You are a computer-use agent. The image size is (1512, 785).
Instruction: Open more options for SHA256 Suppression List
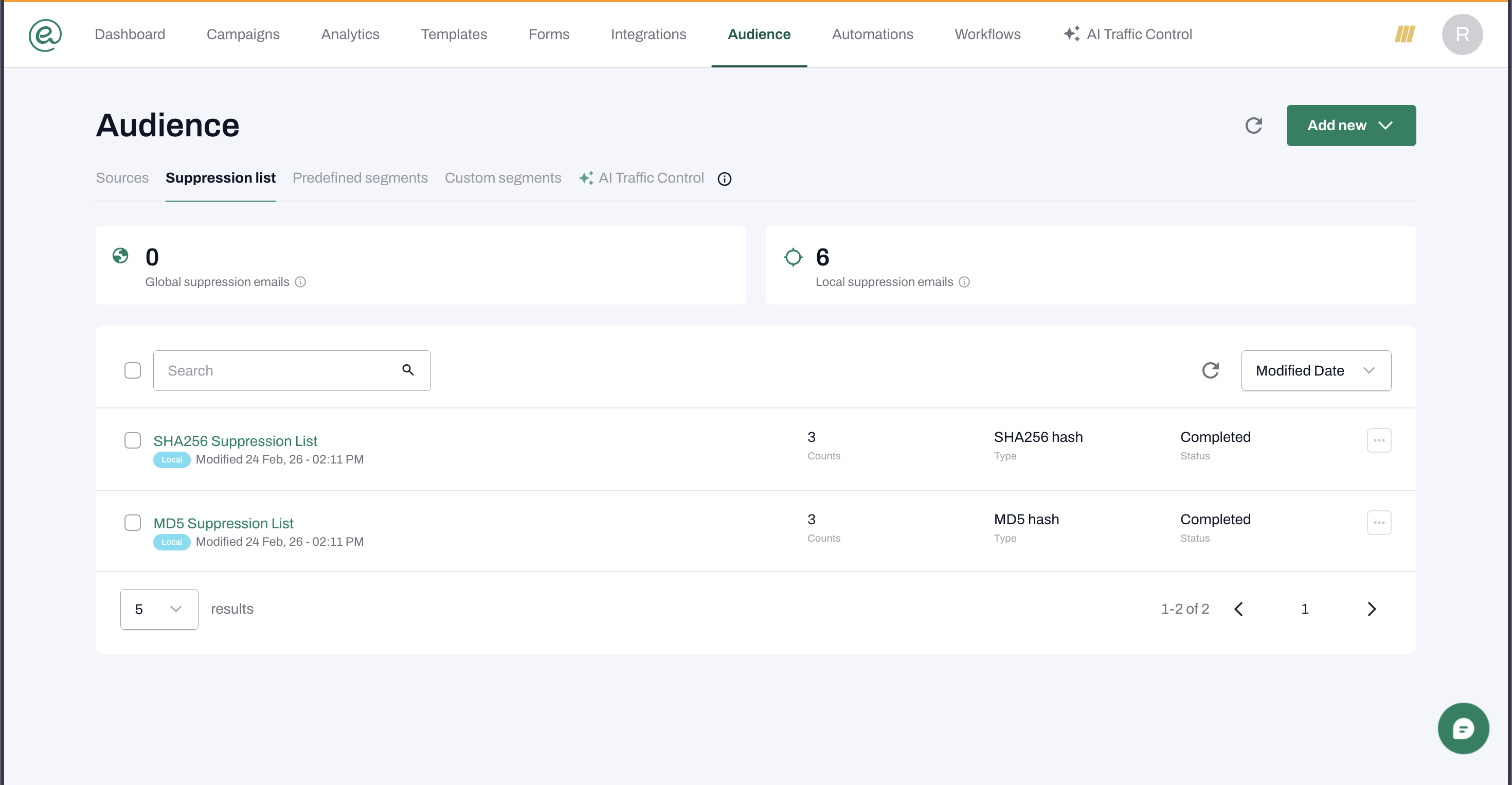(x=1379, y=440)
